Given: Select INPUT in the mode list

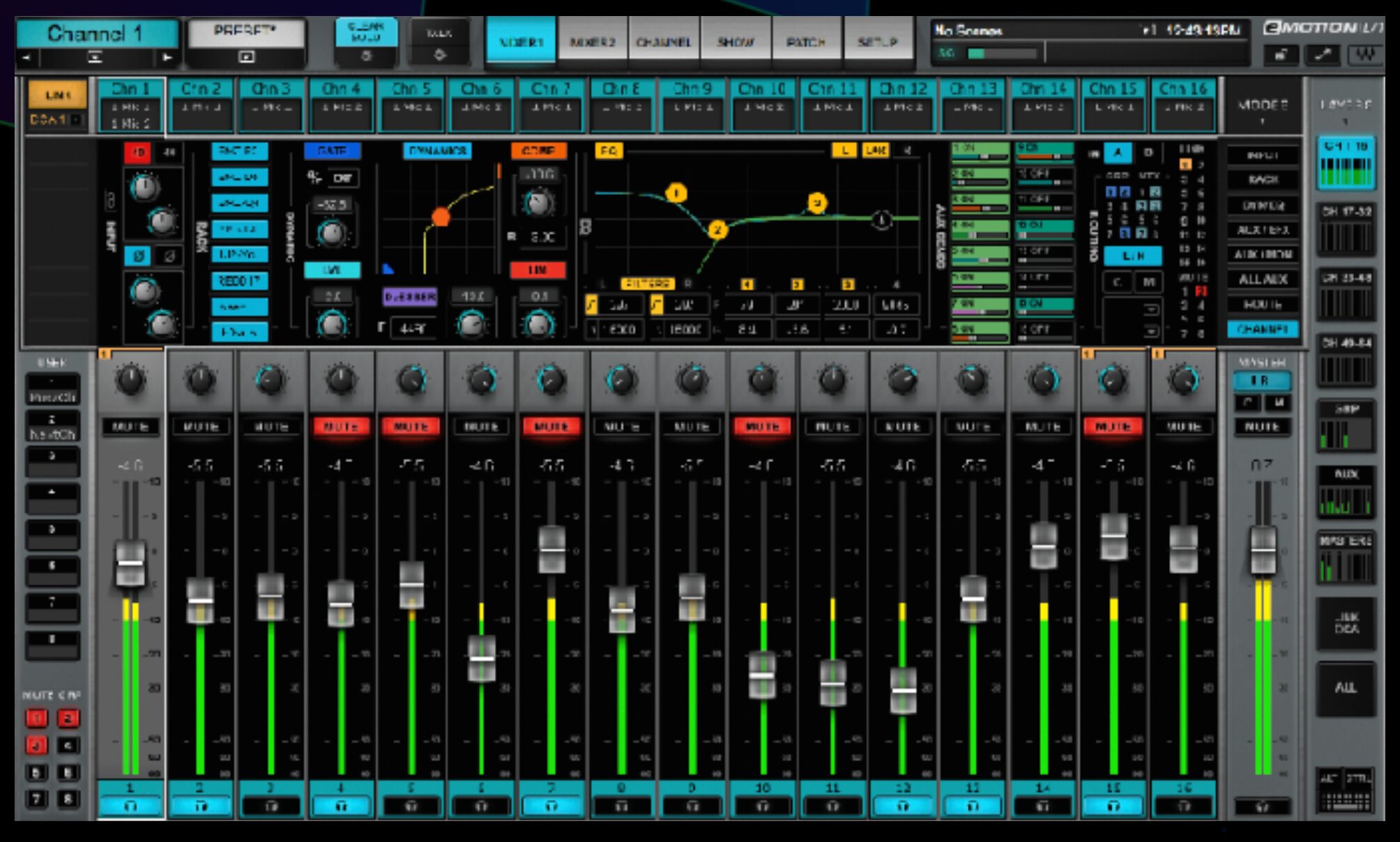Looking at the screenshot, I should pos(1263,155).
